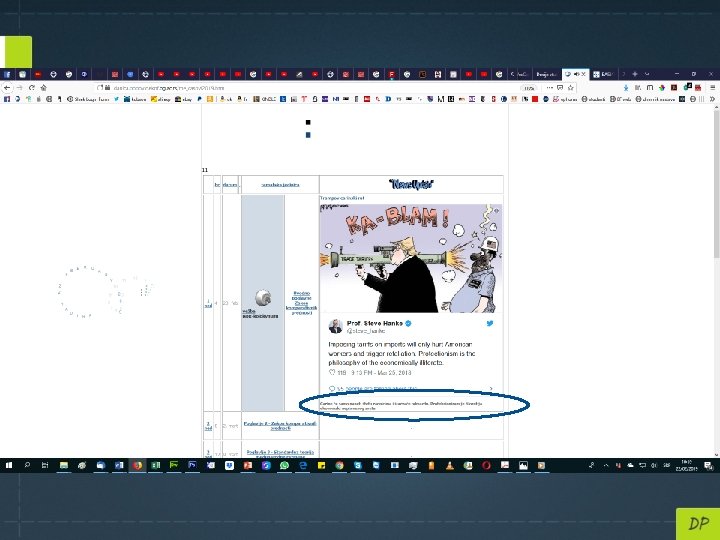Open the Twitter bookmark in bookmarks bar

[117, 99]
